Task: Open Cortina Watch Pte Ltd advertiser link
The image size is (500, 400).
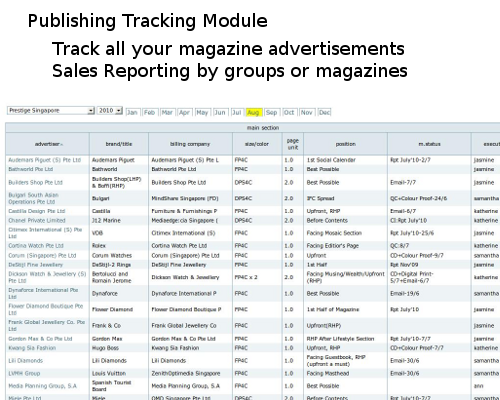Action: [x=36, y=246]
